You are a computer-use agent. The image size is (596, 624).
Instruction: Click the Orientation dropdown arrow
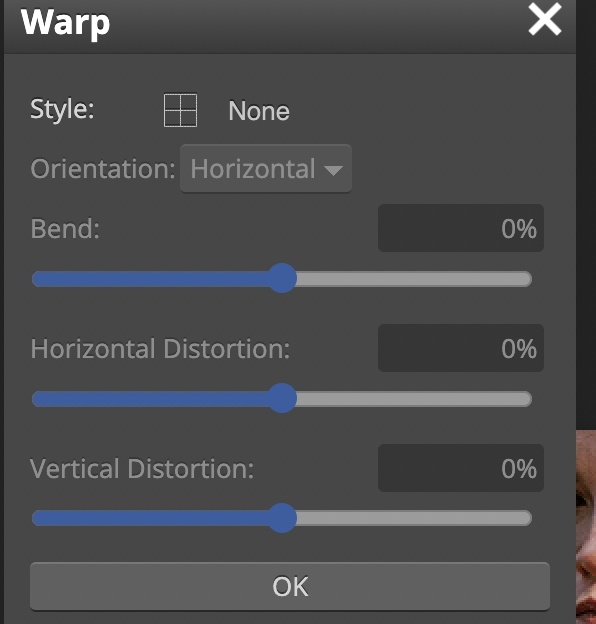[x=333, y=170]
